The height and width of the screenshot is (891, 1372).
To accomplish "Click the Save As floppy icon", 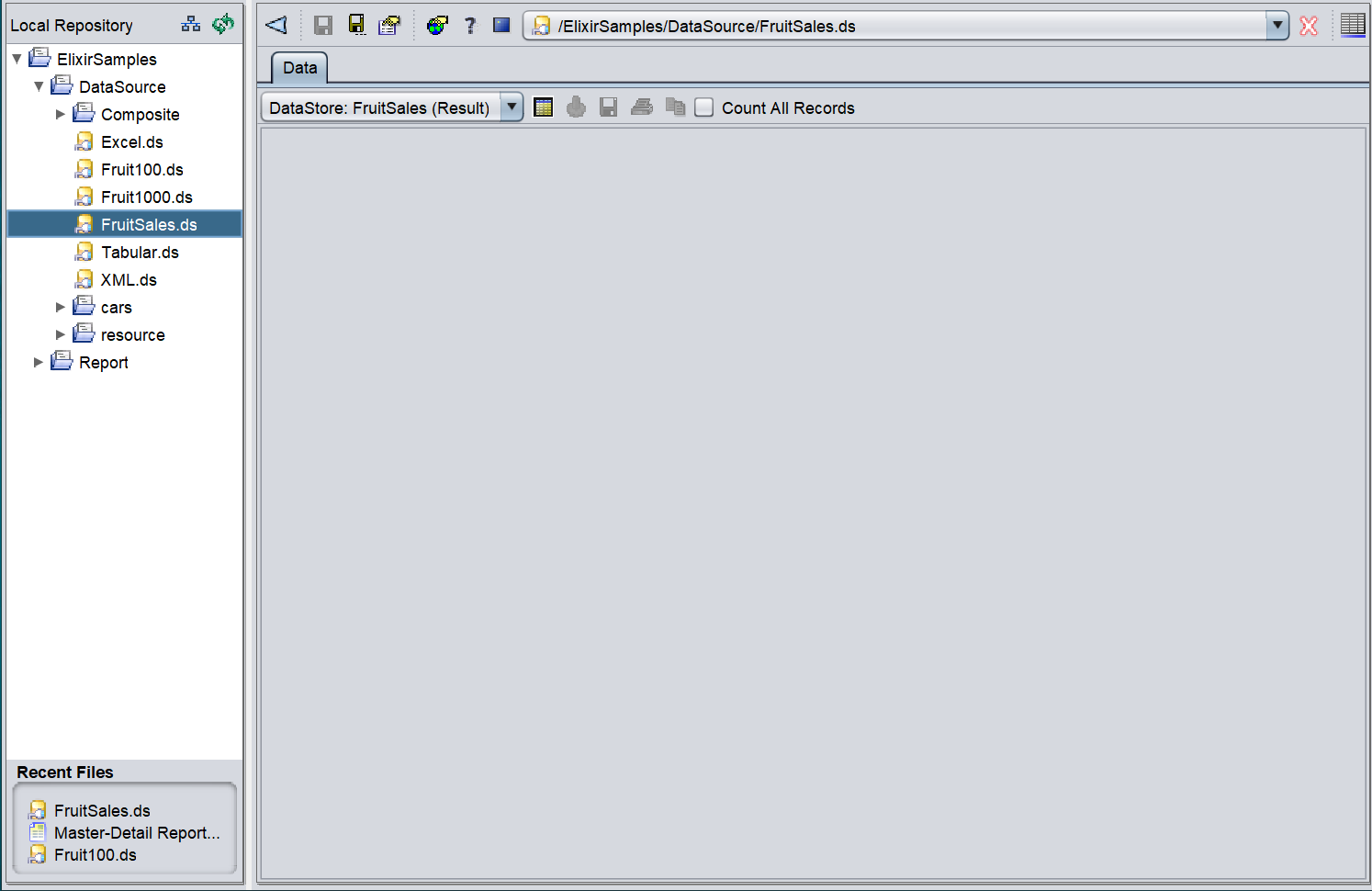I will click(x=356, y=25).
